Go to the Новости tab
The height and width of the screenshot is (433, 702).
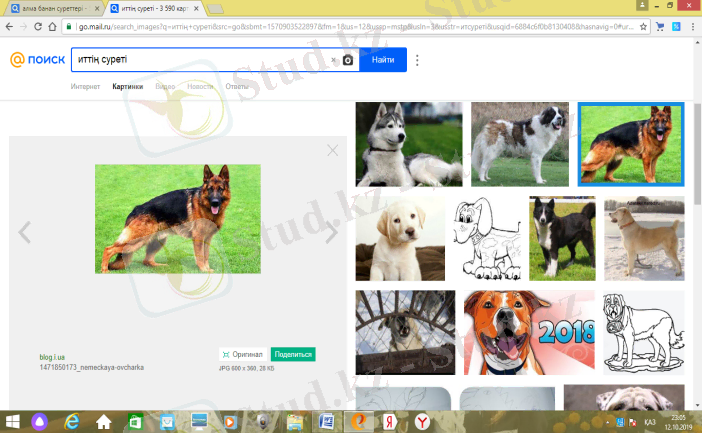(200, 86)
